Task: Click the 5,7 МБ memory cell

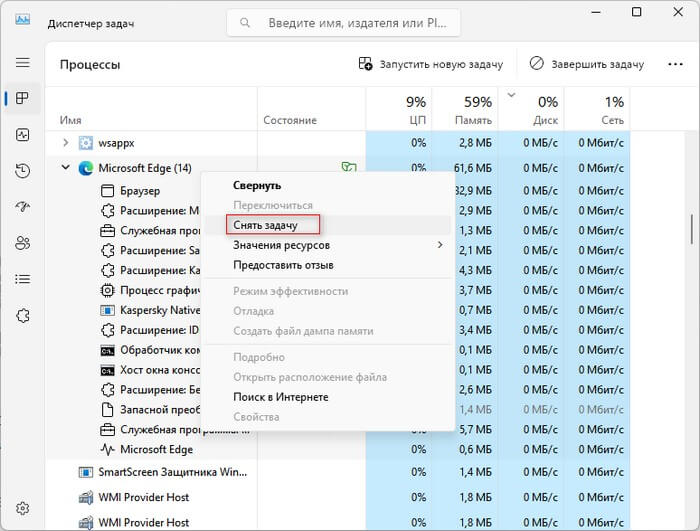Action: pos(475,430)
